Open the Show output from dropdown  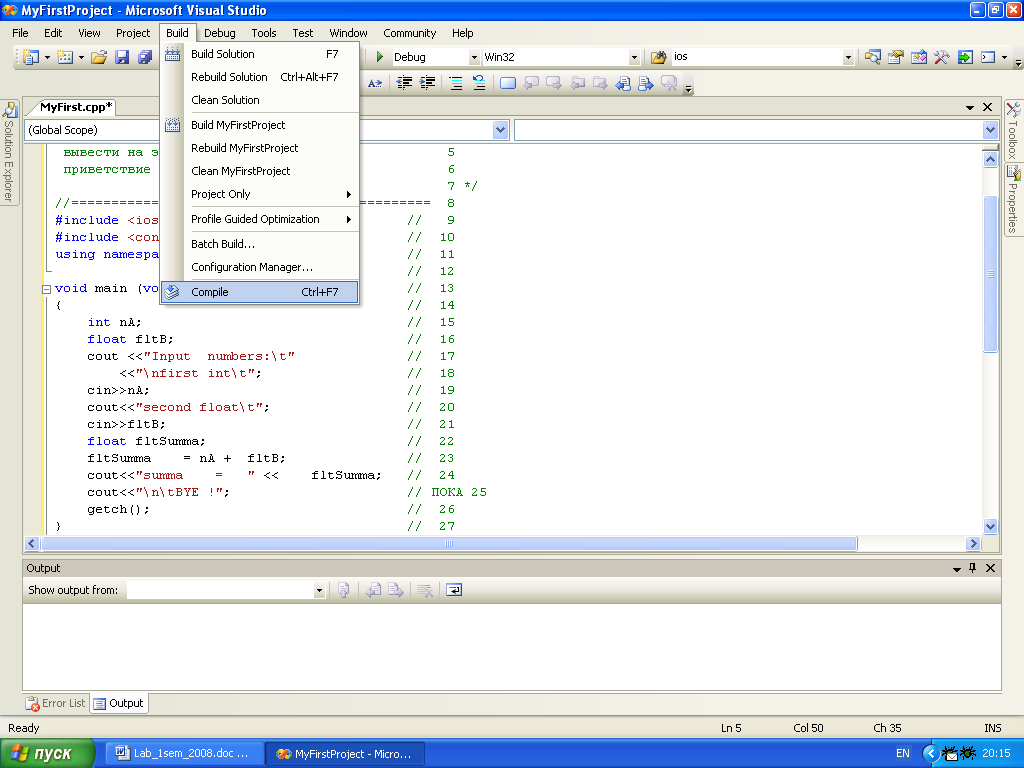point(319,590)
